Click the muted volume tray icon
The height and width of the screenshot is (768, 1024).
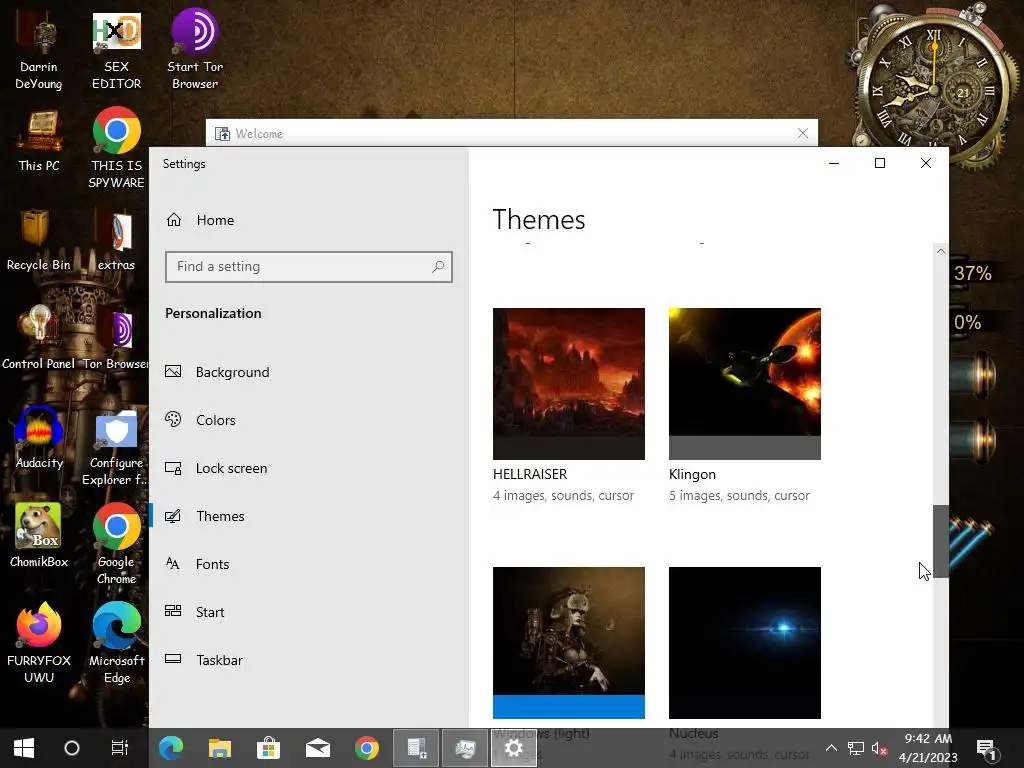tap(879, 748)
